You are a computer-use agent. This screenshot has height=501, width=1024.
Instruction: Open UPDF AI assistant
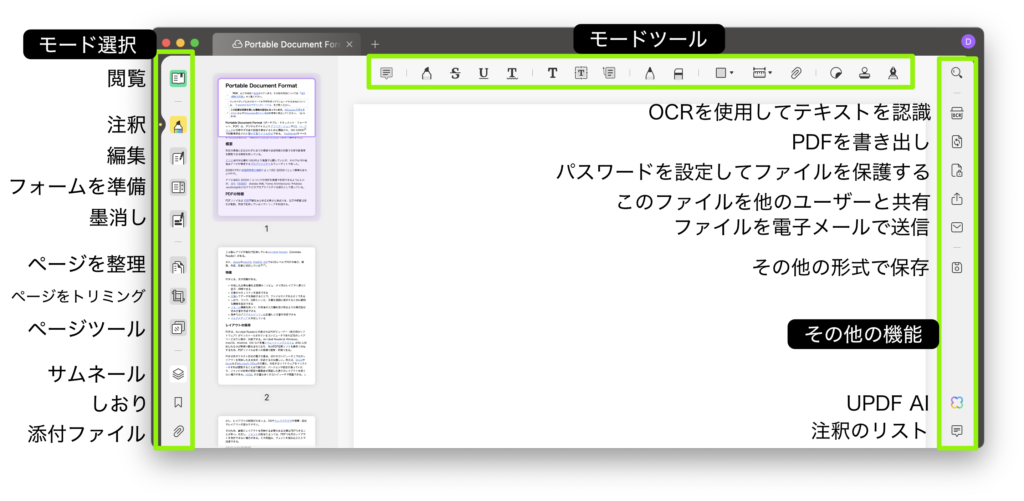(957, 402)
